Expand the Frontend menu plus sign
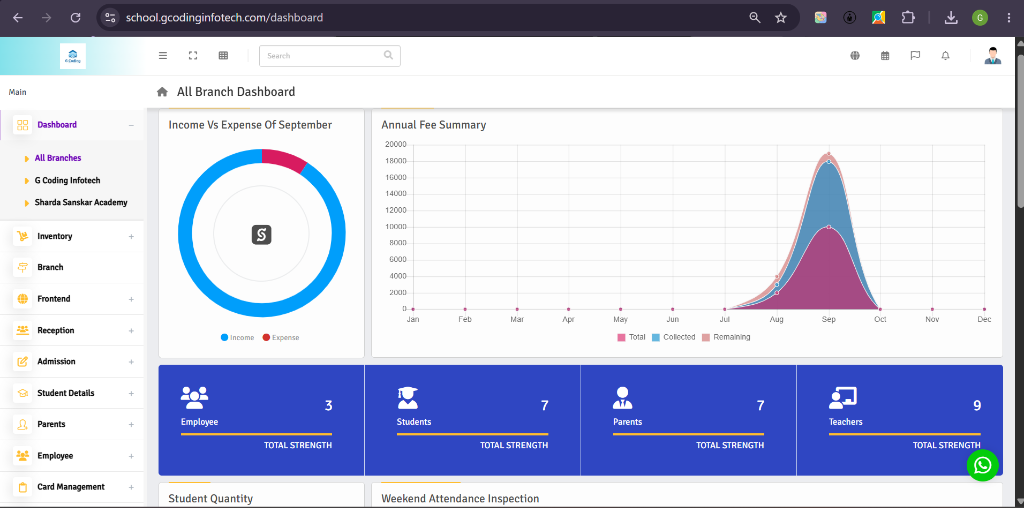1024x508 pixels. tap(131, 299)
